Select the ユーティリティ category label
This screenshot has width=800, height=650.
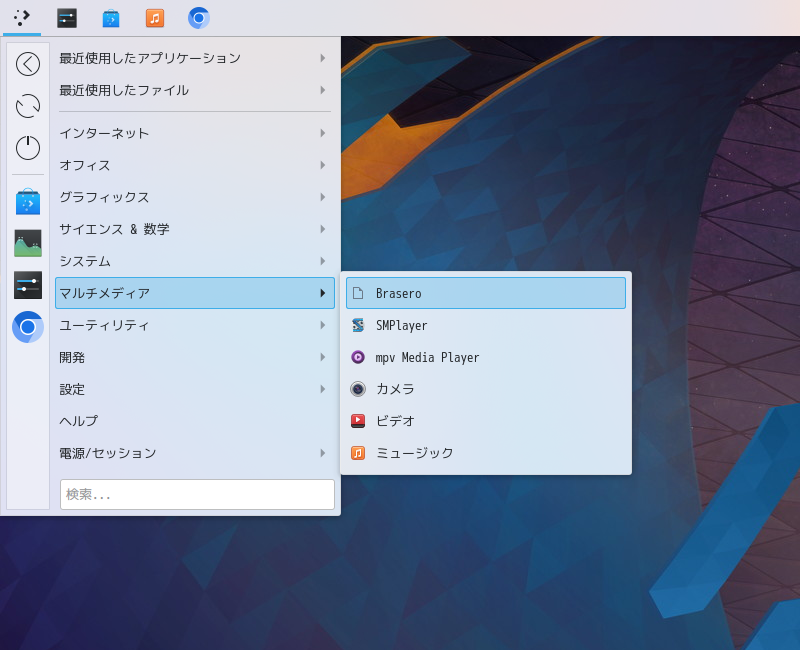104,325
